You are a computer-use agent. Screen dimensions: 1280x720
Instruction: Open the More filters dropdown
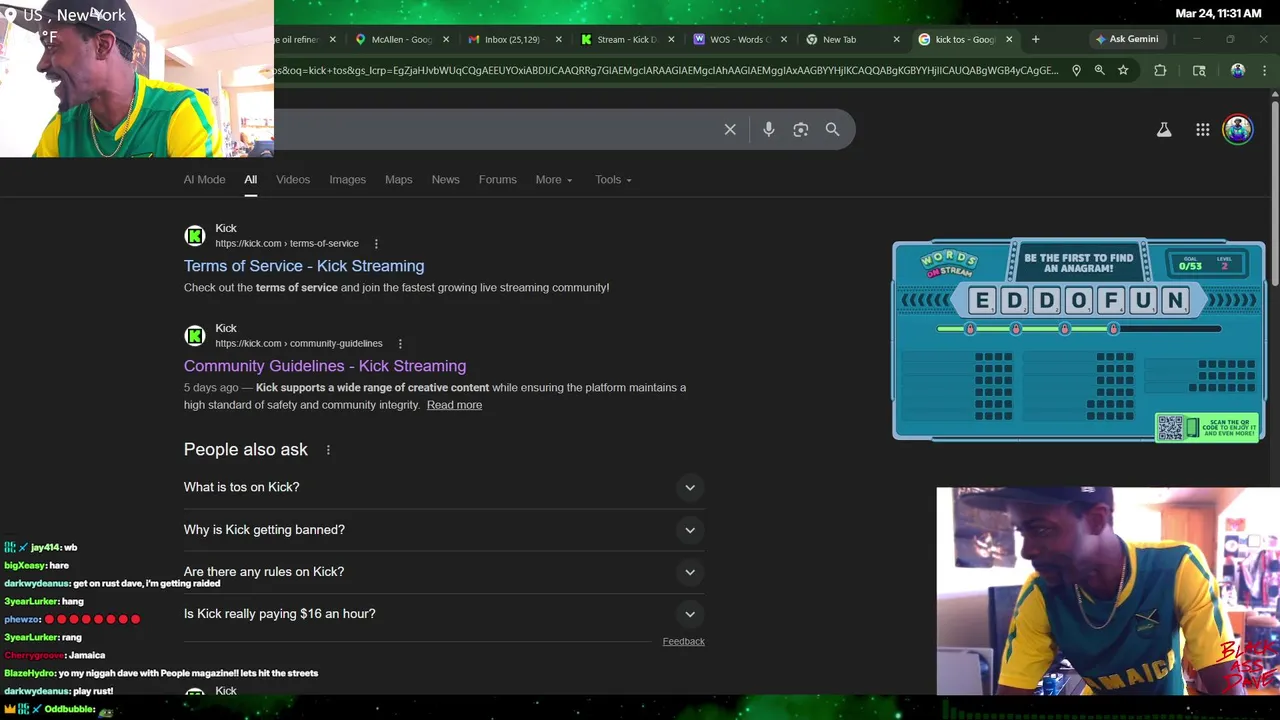click(554, 180)
